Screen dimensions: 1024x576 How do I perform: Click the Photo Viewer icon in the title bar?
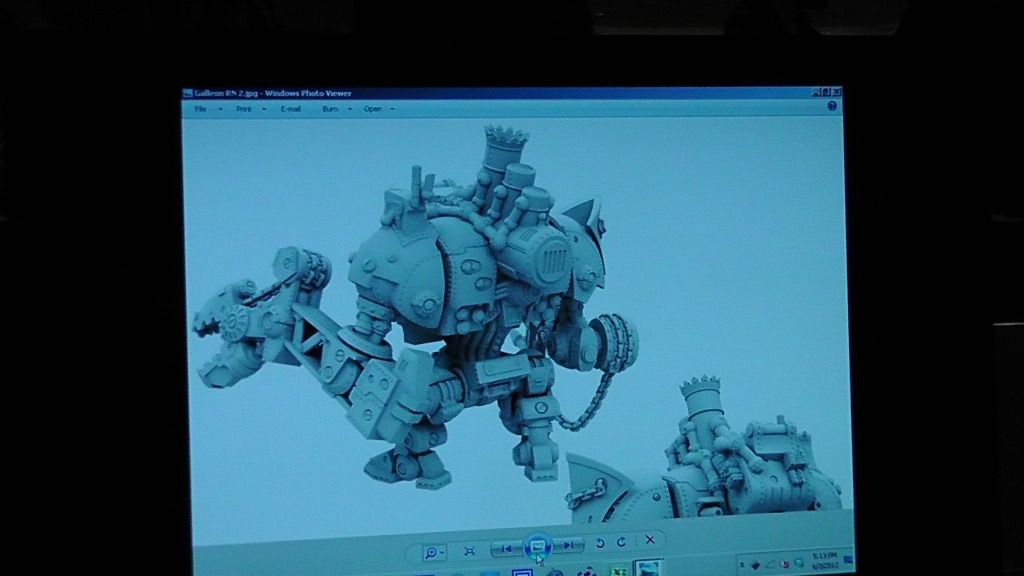[x=188, y=93]
